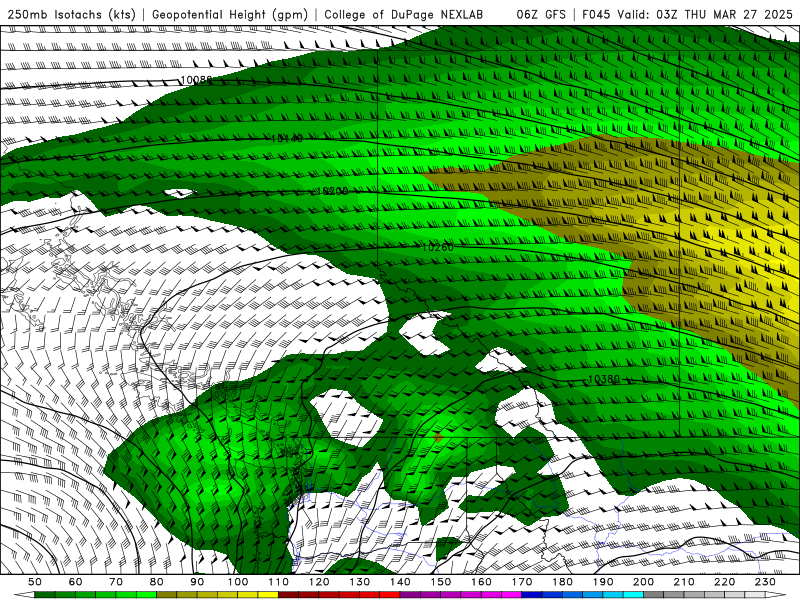Click the 100 label on color scale
The width and height of the screenshot is (800, 600).
(x=238, y=582)
